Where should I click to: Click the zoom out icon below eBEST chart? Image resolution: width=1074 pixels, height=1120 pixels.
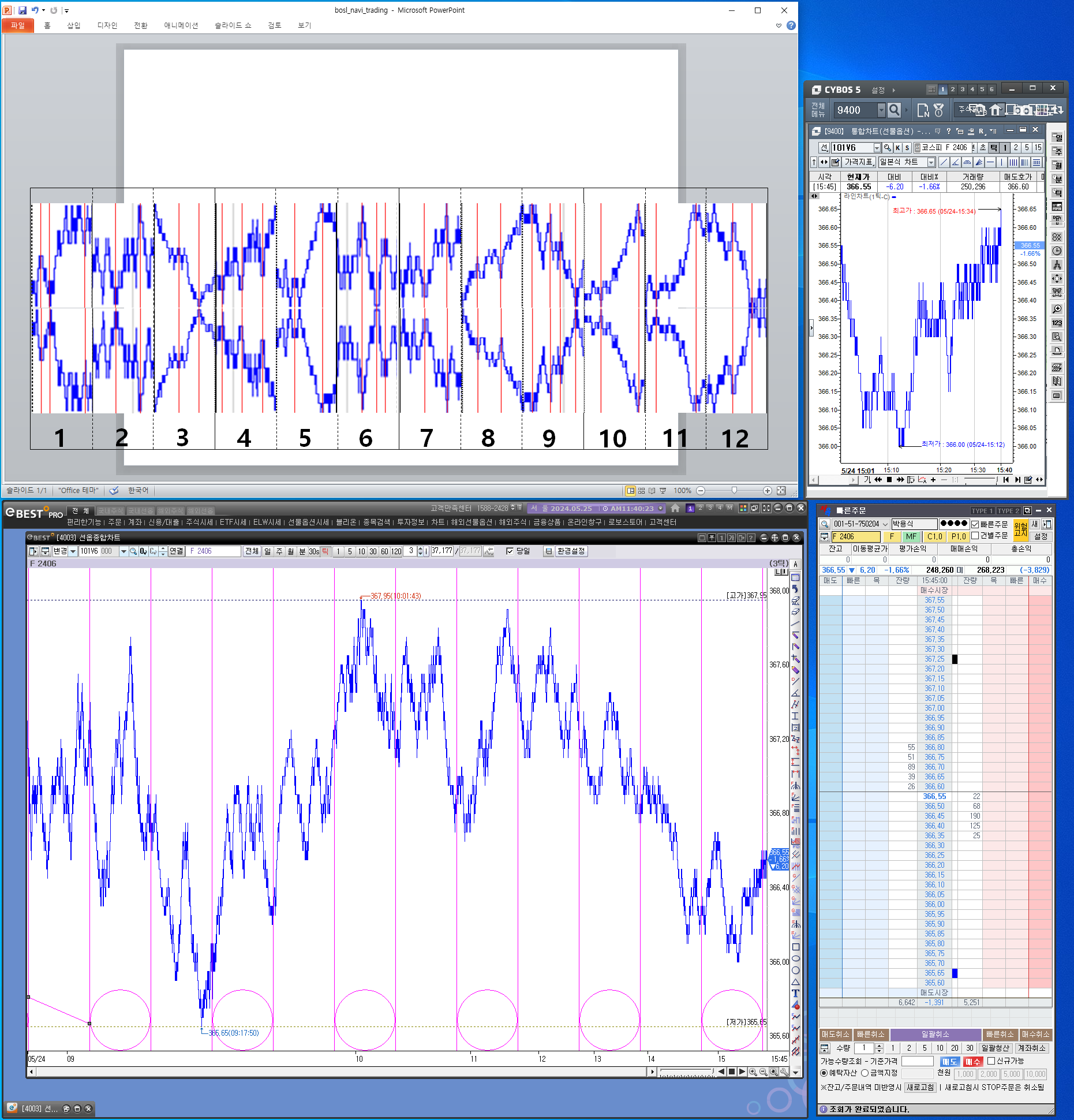click(763, 1072)
